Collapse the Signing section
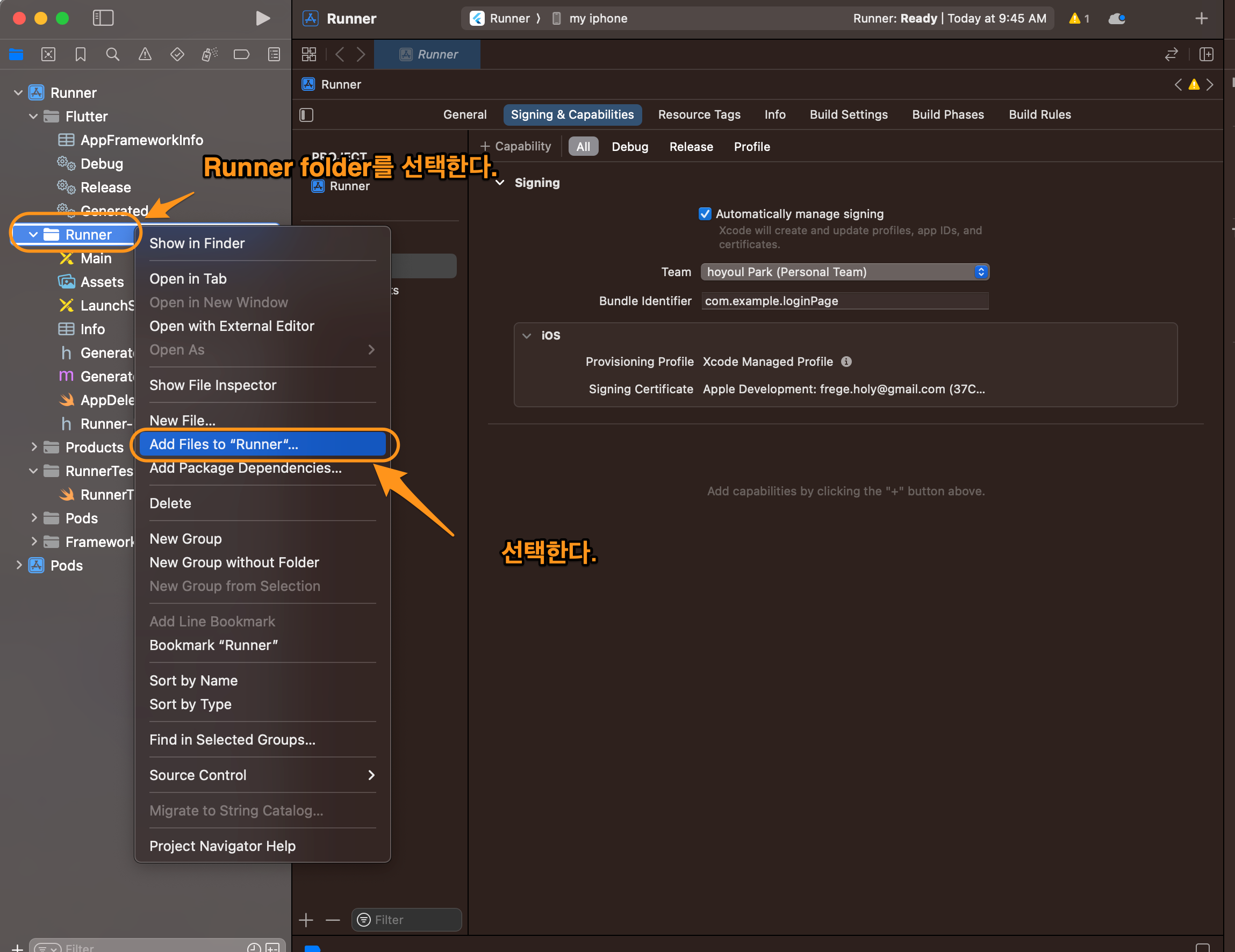 (x=500, y=183)
